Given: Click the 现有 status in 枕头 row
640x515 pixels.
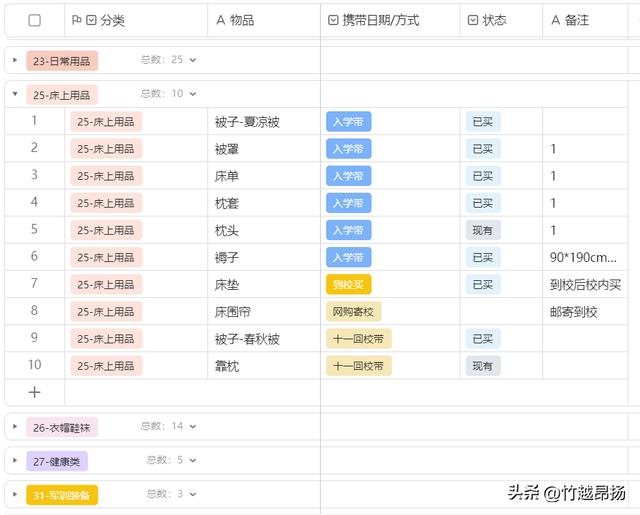Looking at the screenshot, I should (x=483, y=230).
